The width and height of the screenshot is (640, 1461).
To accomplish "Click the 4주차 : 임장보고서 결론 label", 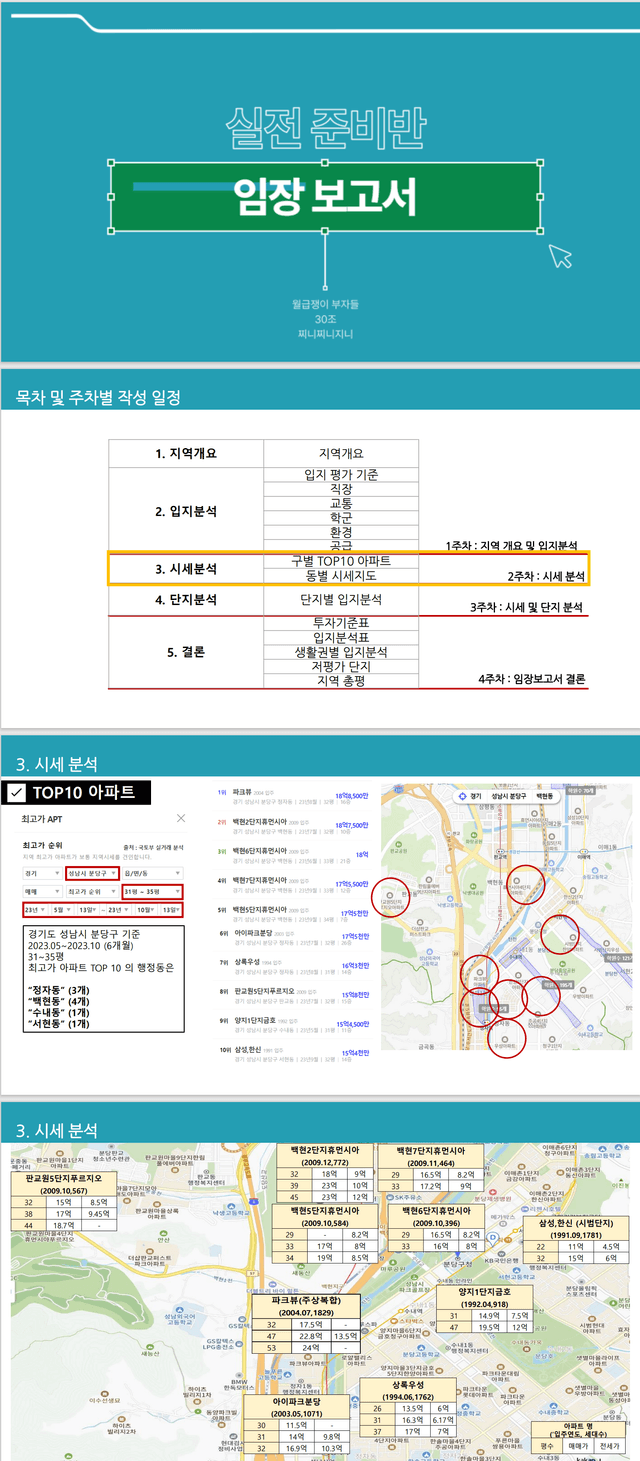I will pos(532,679).
